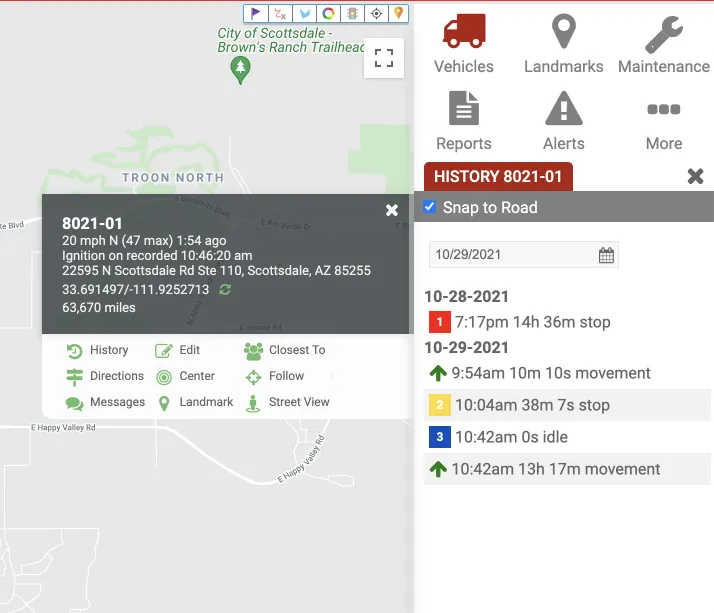Get Directions to vehicle
Image resolution: width=714 pixels, height=613 pixels.
(105, 376)
